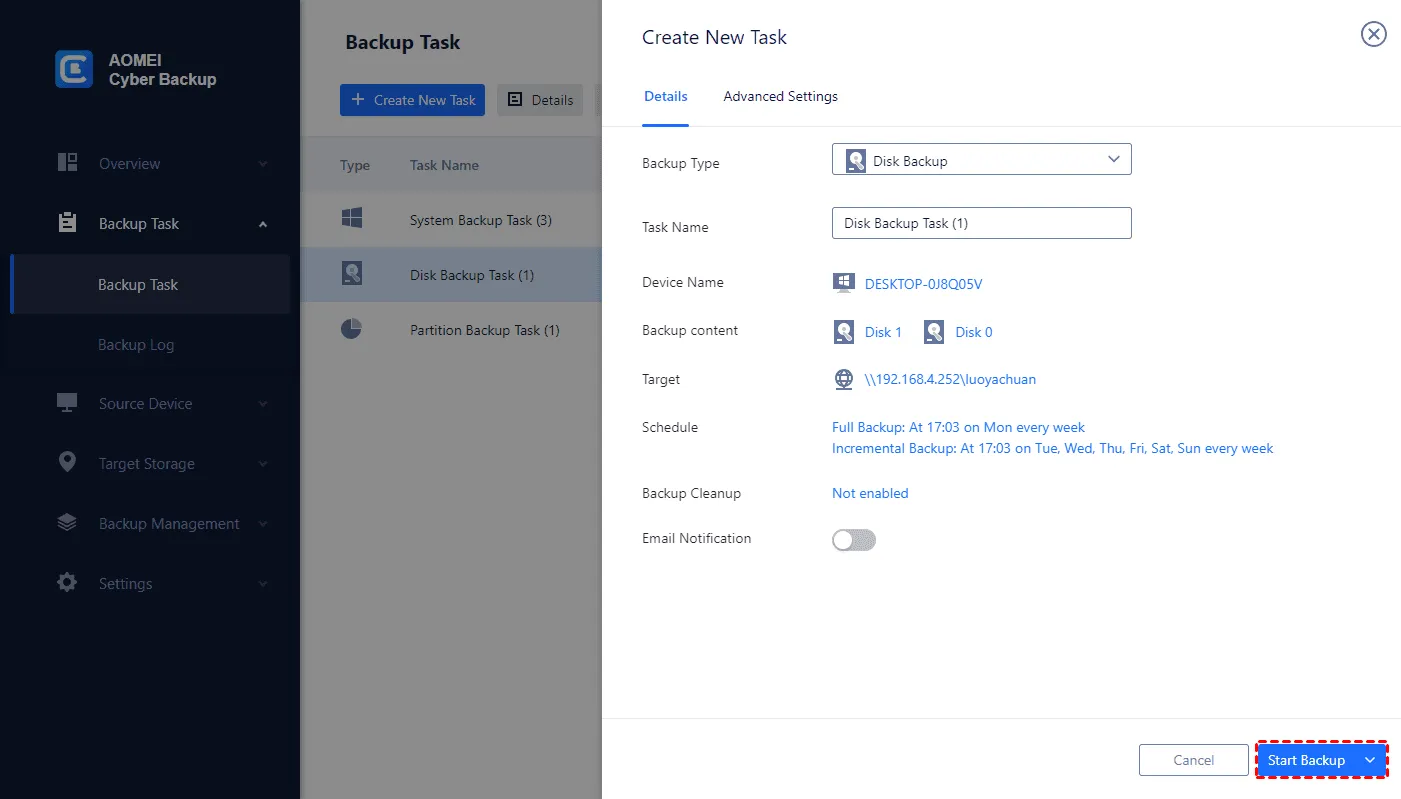1401x799 pixels.
Task: Switch to the Advanced Settings tab
Action: pos(780,97)
